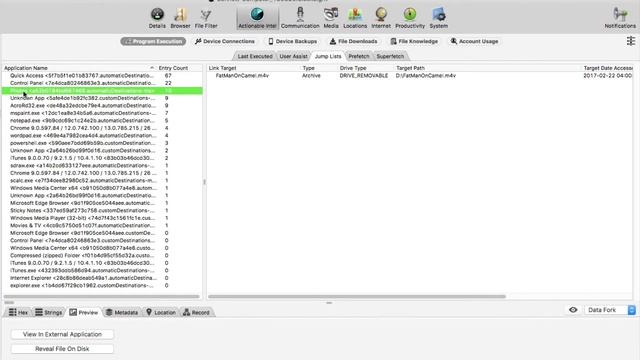Open the Data Fork dropdown
This screenshot has height=360, width=640.
point(610,310)
